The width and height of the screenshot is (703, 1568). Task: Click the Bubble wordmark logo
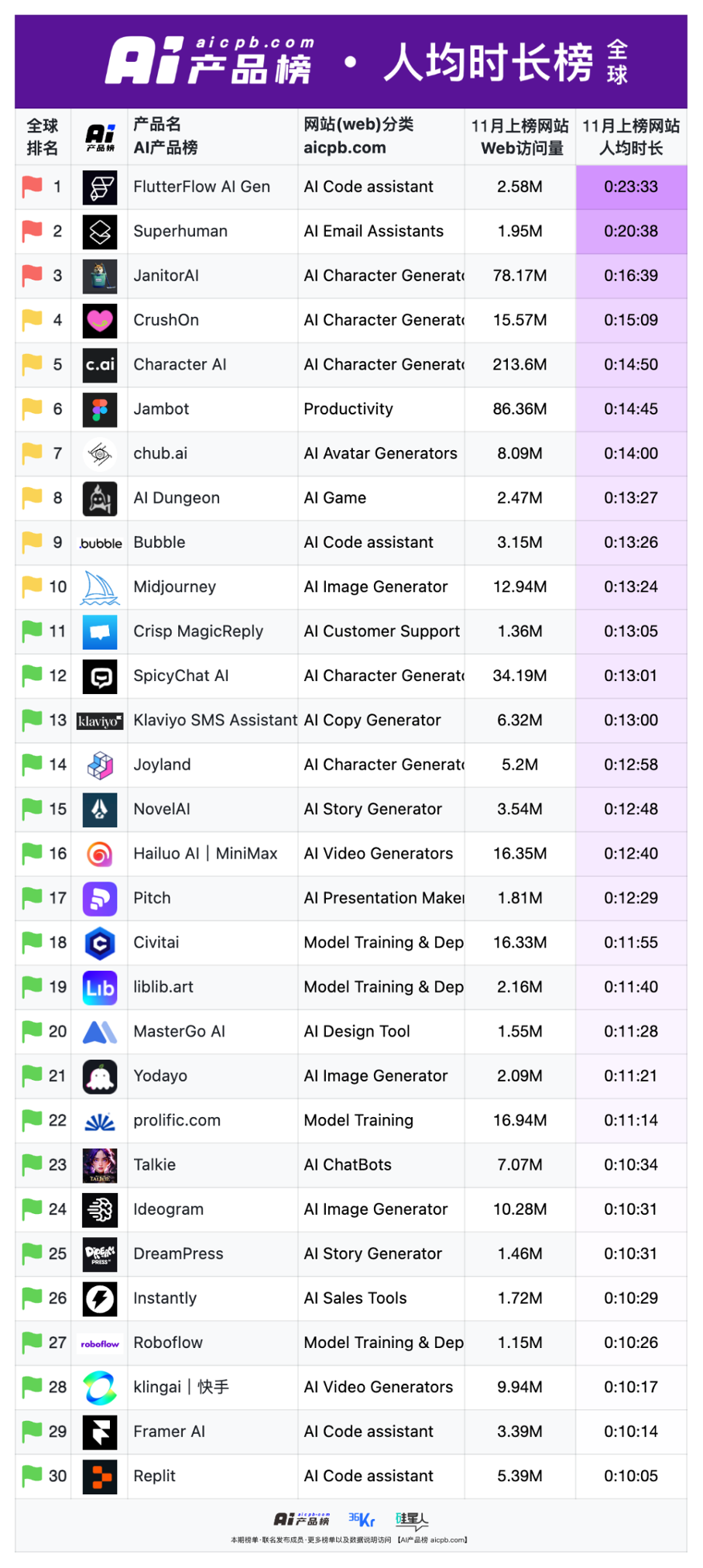point(101,543)
